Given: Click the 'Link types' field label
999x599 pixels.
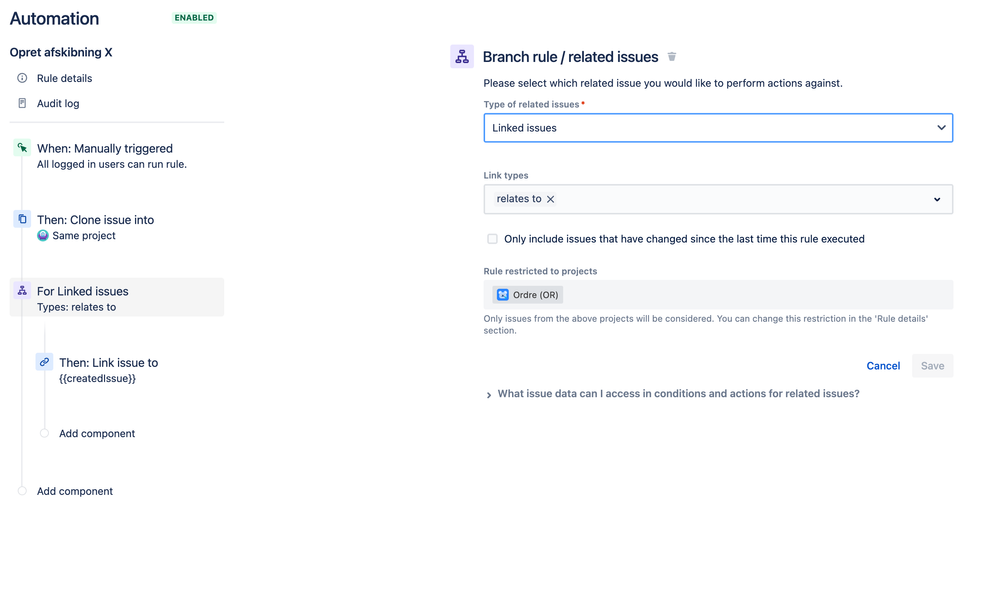Looking at the screenshot, I should point(506,175).
